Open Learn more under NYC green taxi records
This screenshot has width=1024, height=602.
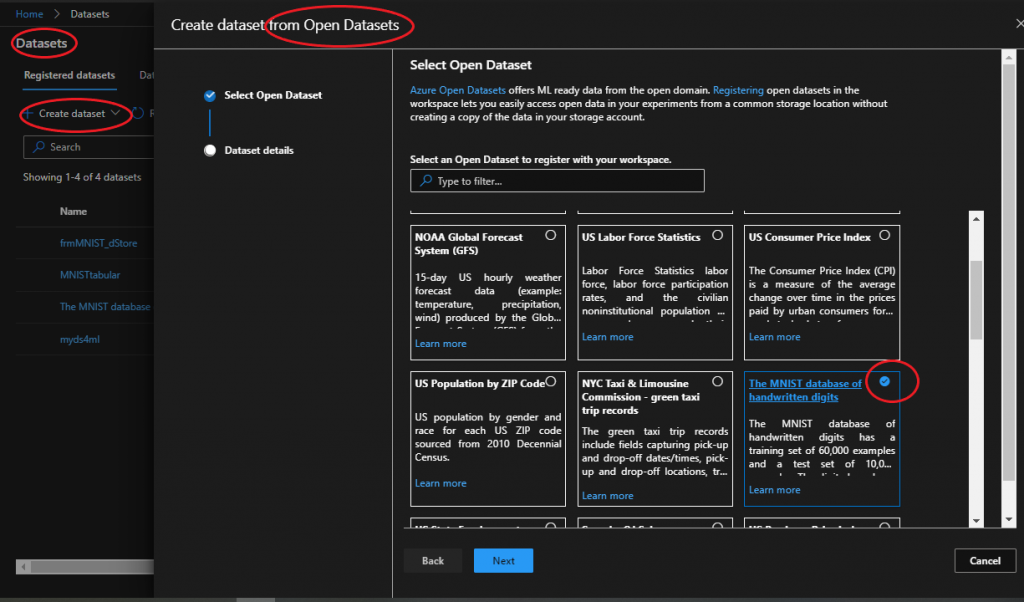(x=607, y=496)
